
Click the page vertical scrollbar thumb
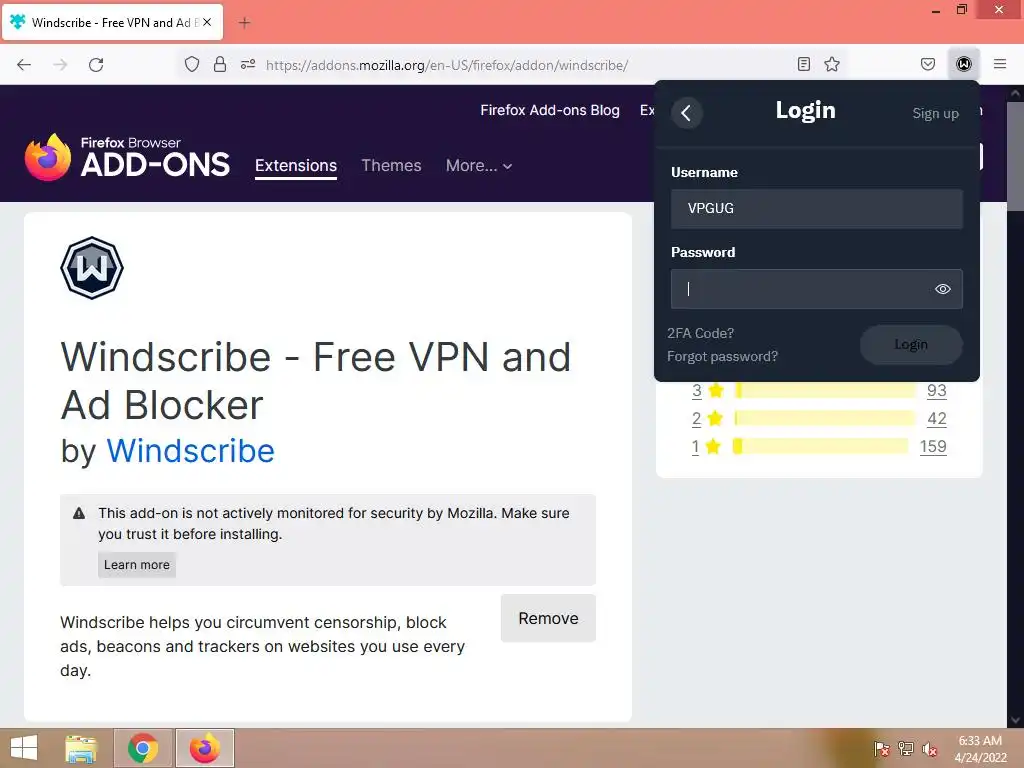click(1016, 156)
